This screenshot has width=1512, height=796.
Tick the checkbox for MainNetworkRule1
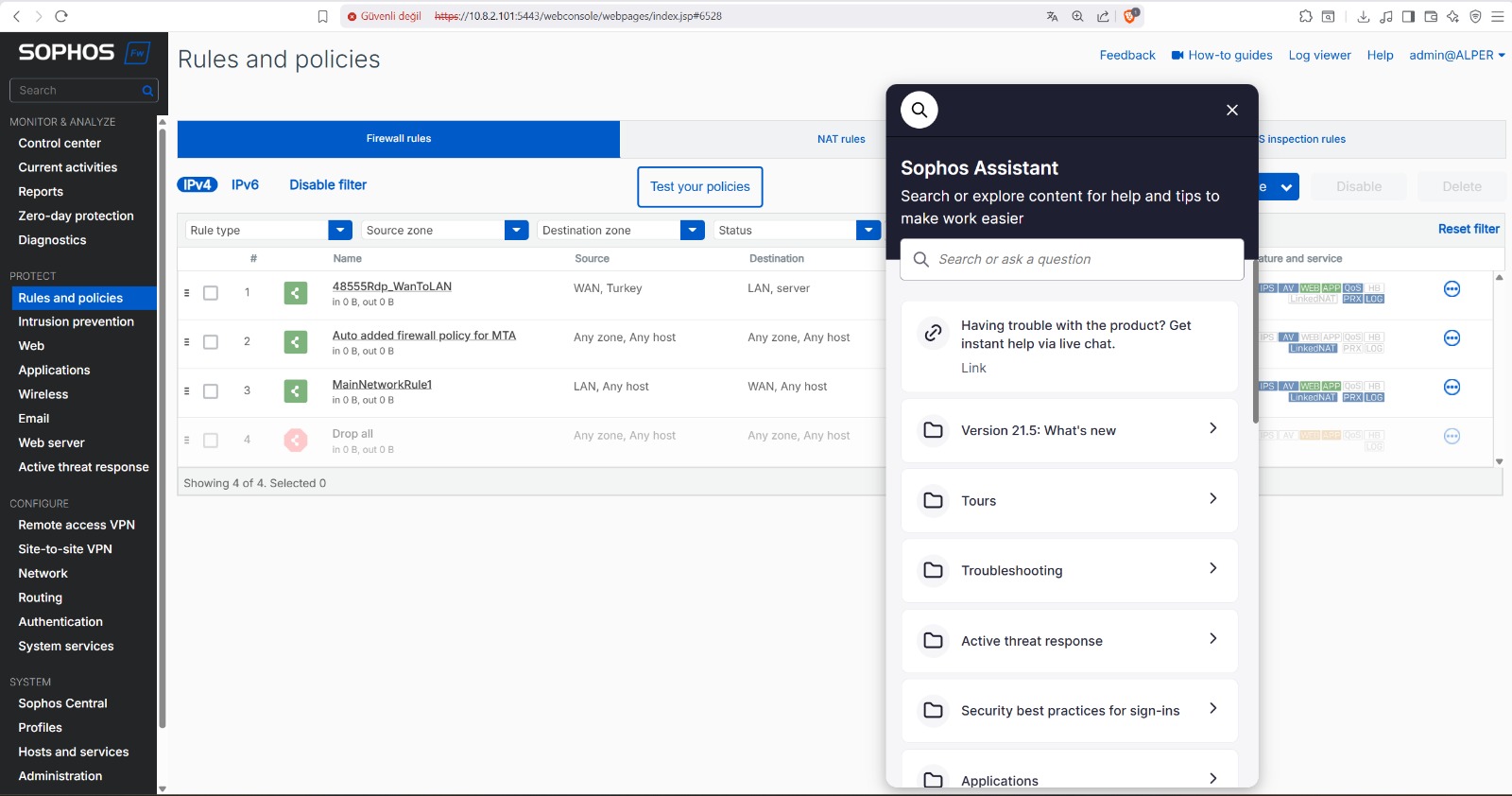[211, 391]
